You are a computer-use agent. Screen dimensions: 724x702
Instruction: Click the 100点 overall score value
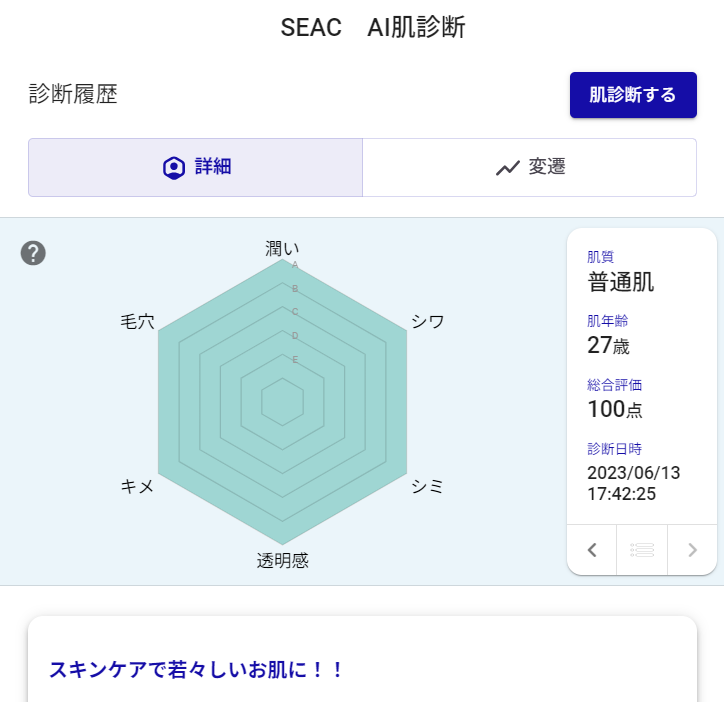[614, 408]
